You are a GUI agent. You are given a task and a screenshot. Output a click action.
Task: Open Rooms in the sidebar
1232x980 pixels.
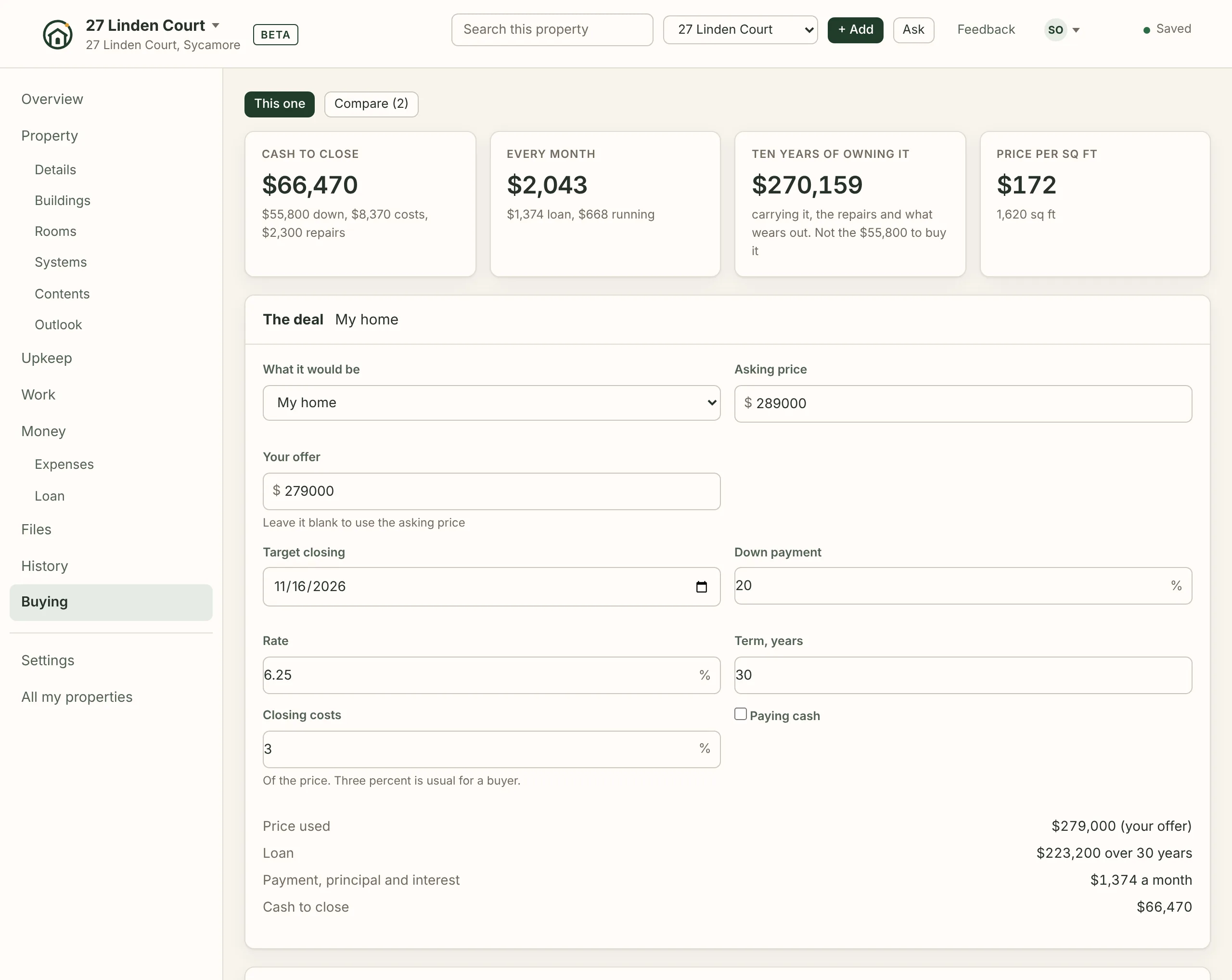[x=55, y=232]
